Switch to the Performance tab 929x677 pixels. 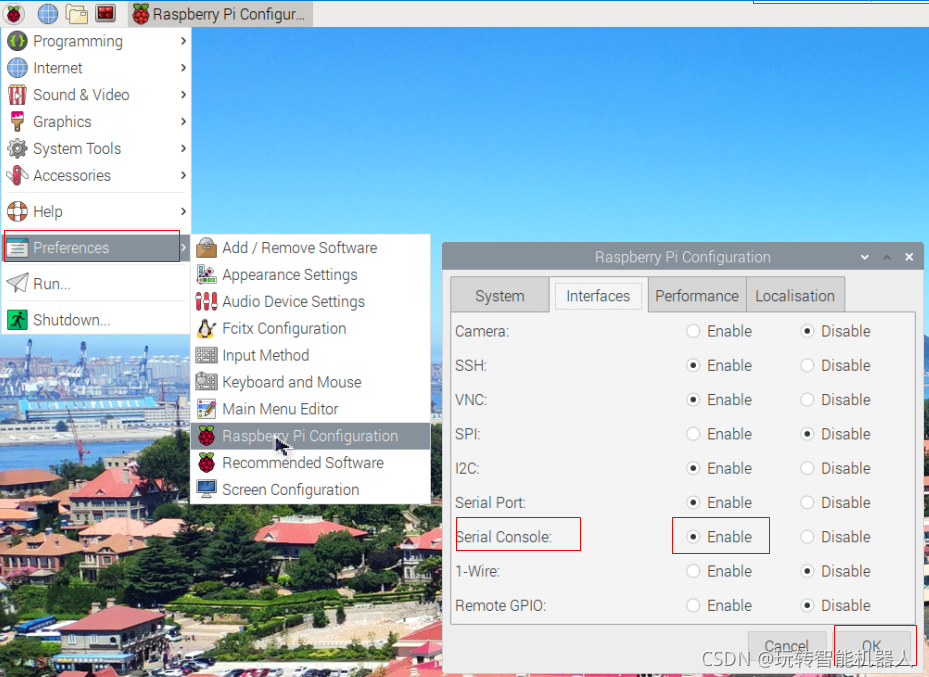tap(697, 296)
